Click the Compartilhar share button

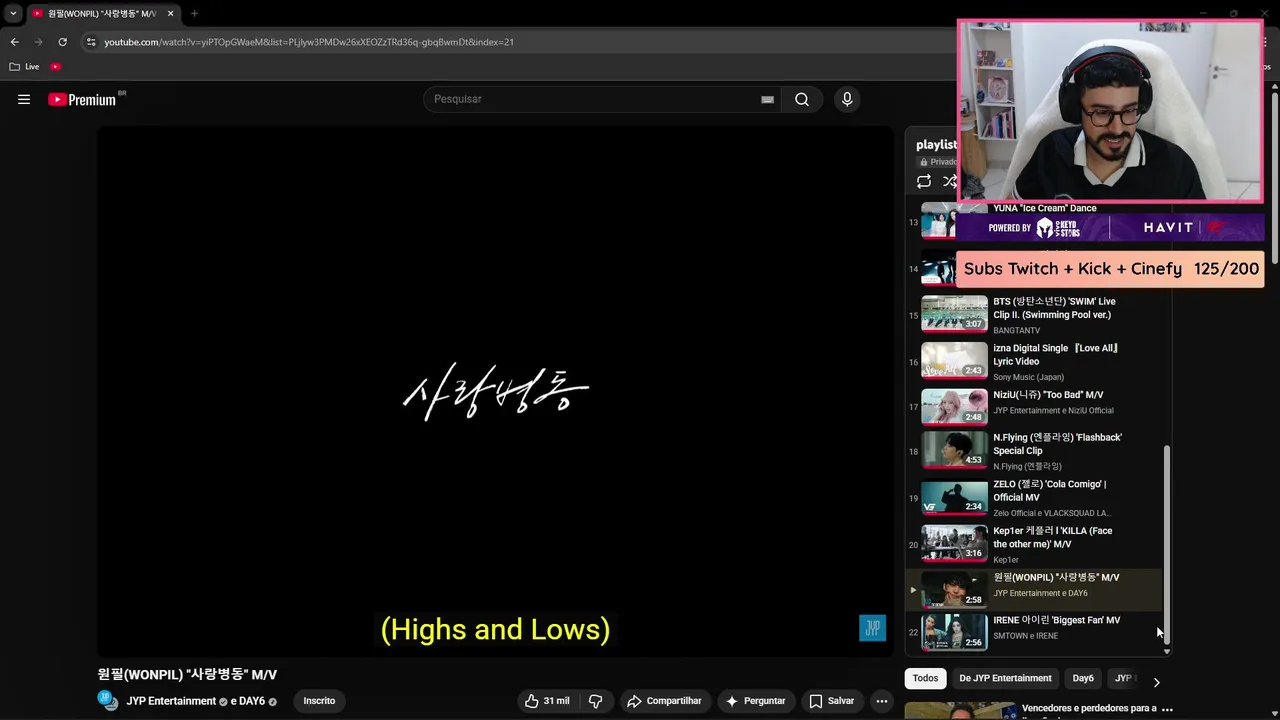664,701
